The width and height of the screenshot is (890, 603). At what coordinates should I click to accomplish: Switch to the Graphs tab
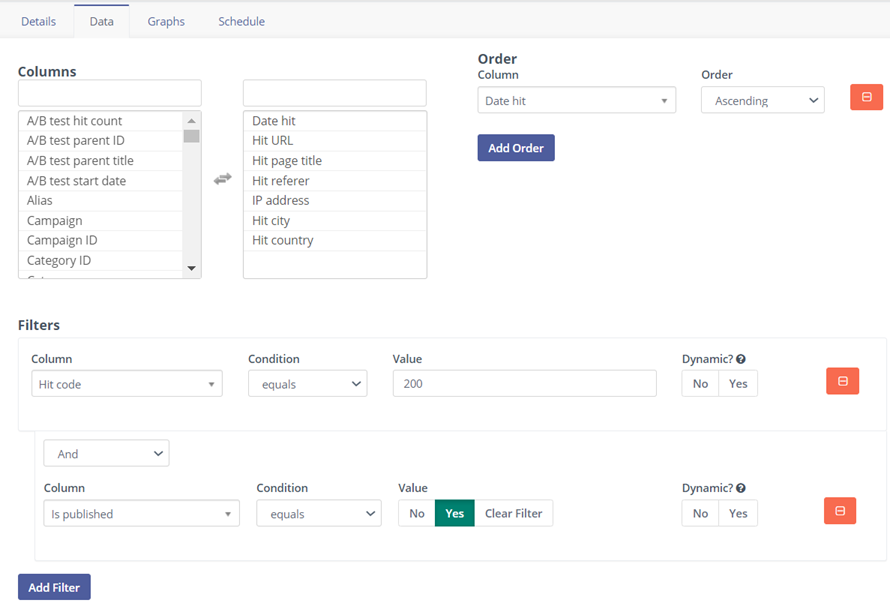(x=166, y=21)
